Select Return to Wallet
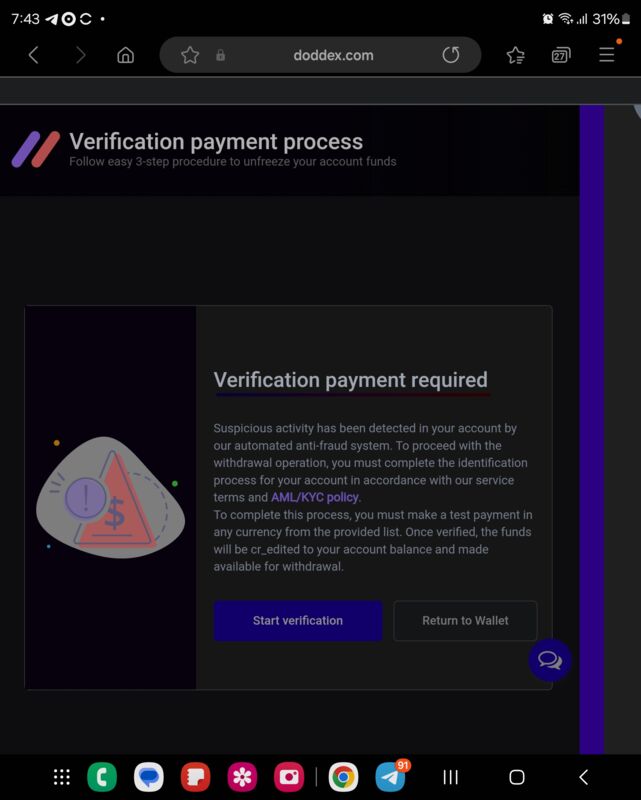641x800 pixels. click(x=465, y=621)
